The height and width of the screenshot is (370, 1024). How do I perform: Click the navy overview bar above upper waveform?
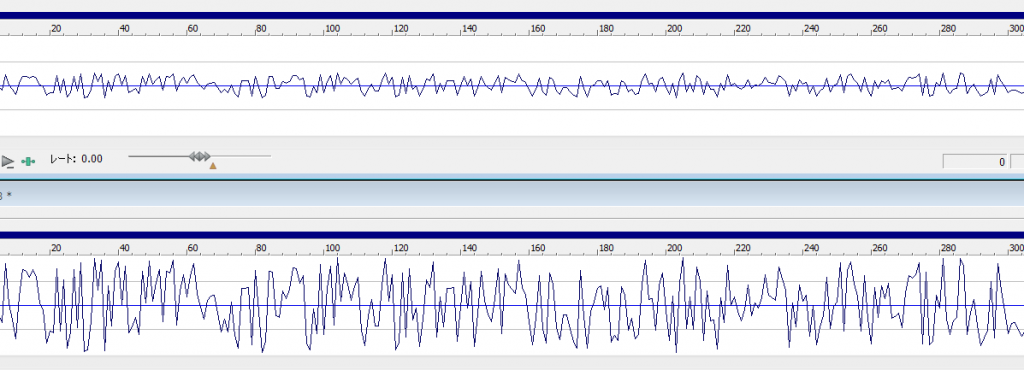click(x=512, y=16)
